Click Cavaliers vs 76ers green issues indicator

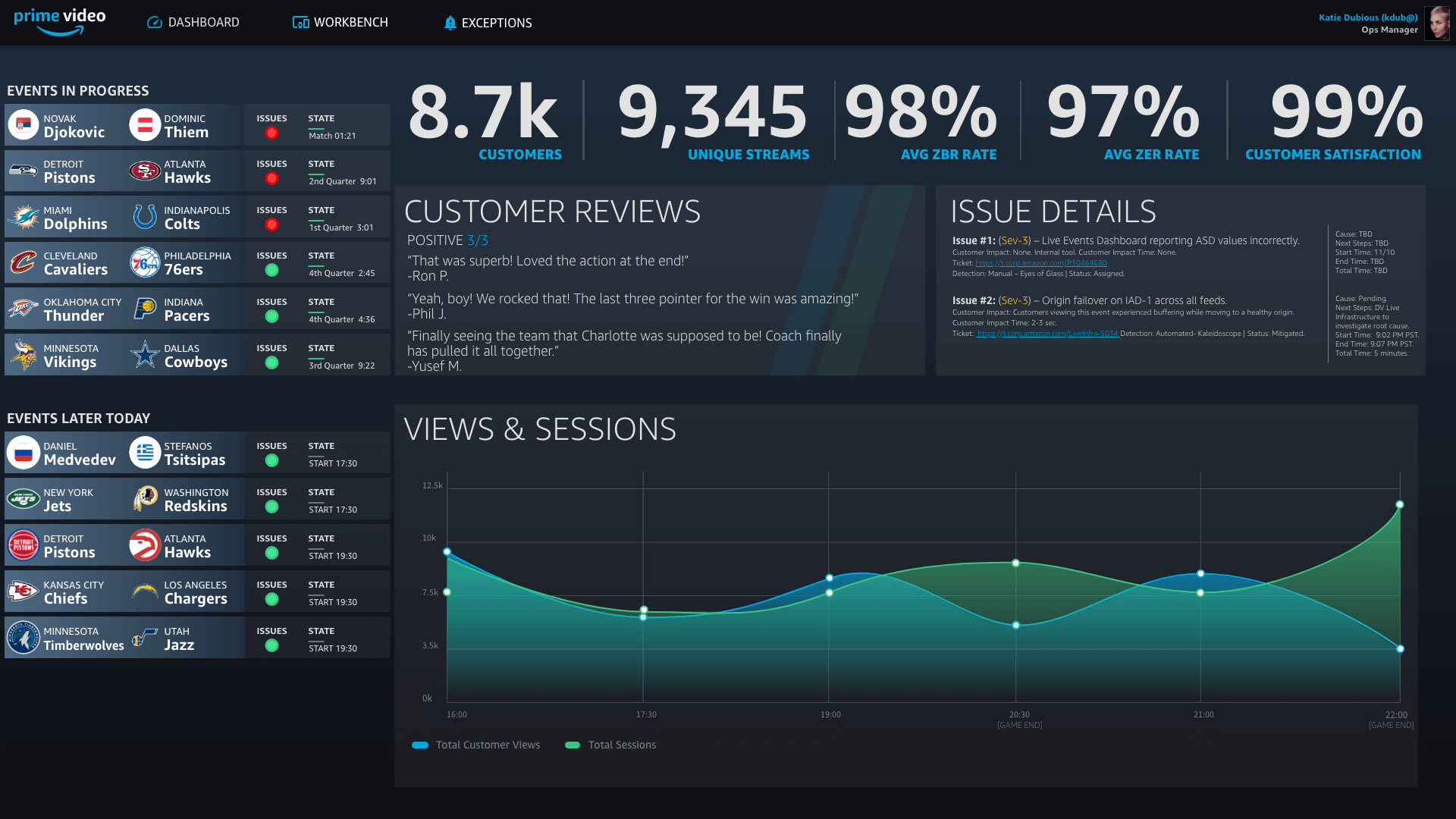tap(271, 271)
